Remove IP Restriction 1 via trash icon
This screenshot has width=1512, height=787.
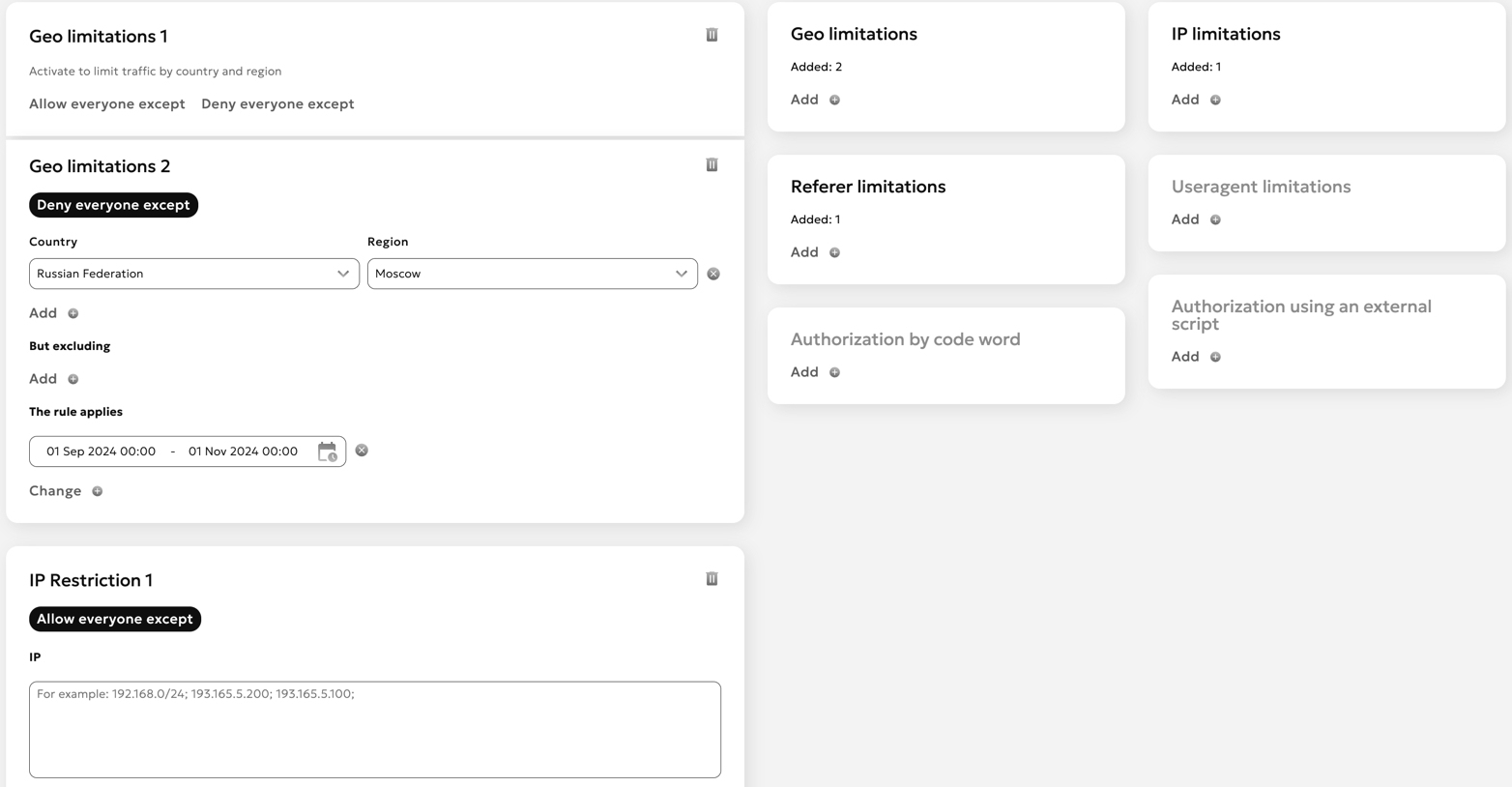pos(712,579)
